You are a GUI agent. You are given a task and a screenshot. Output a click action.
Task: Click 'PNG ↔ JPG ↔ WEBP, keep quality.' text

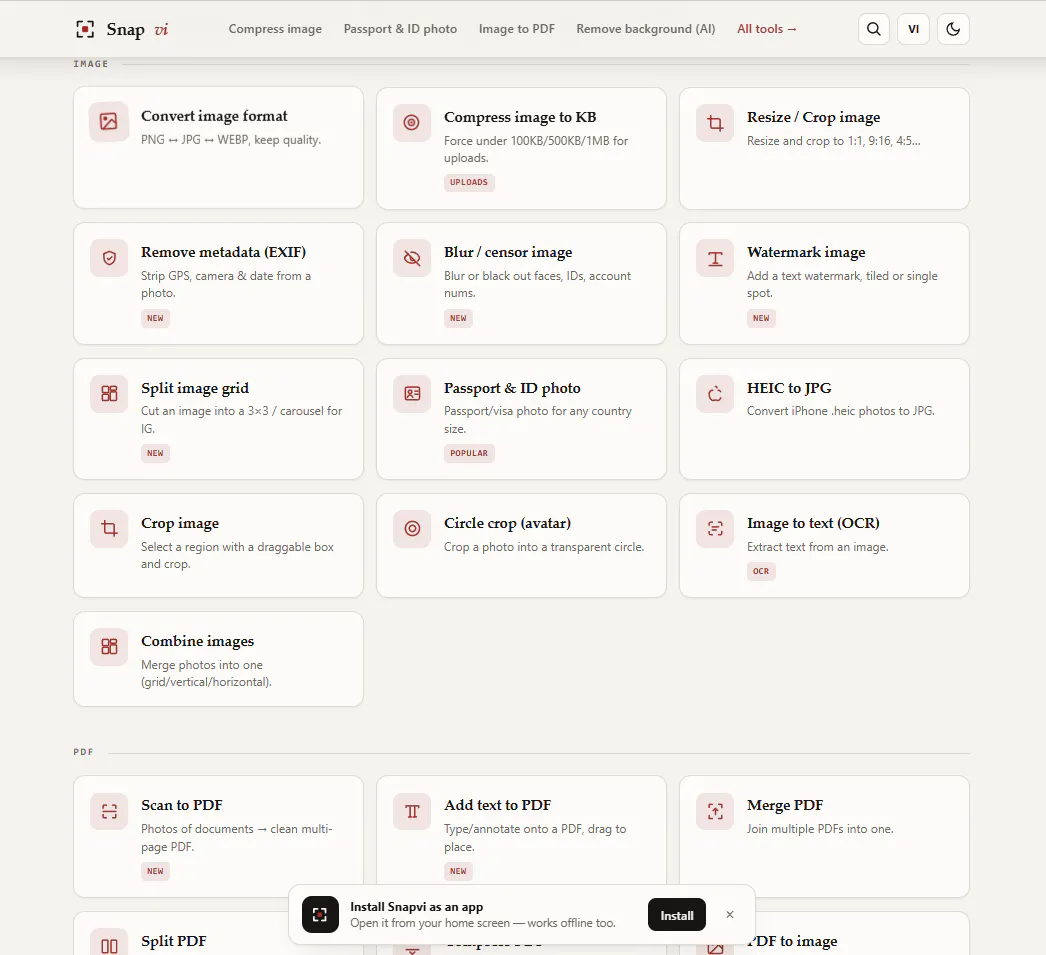231,139
